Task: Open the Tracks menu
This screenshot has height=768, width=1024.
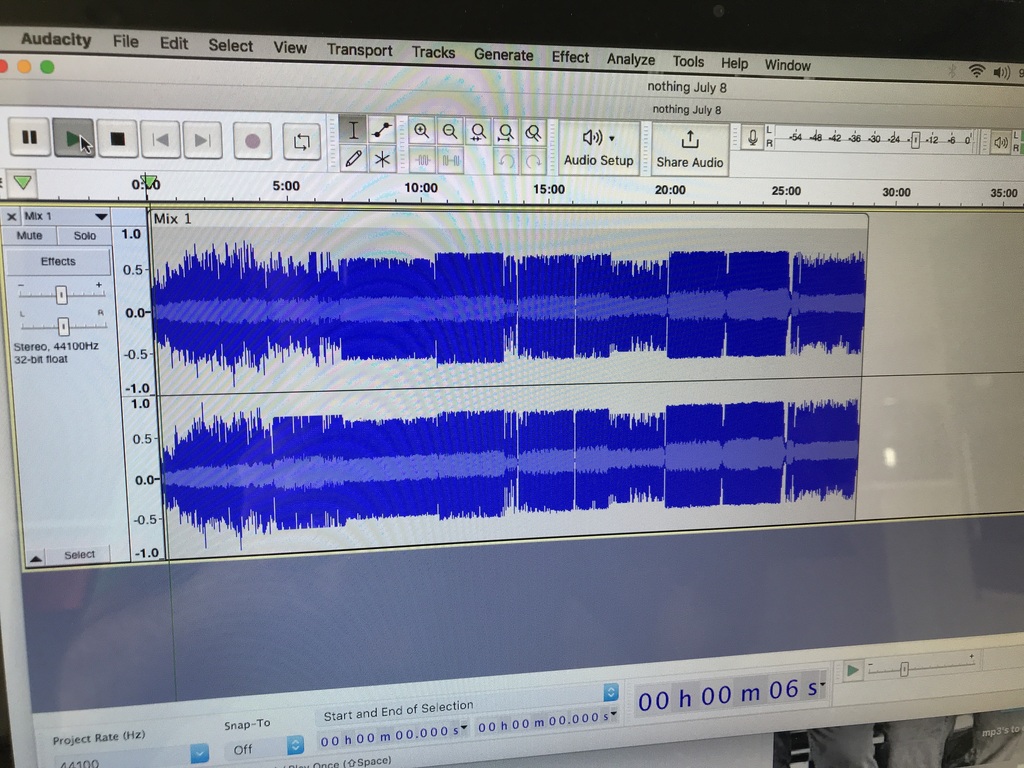Action: click(433, 52)
